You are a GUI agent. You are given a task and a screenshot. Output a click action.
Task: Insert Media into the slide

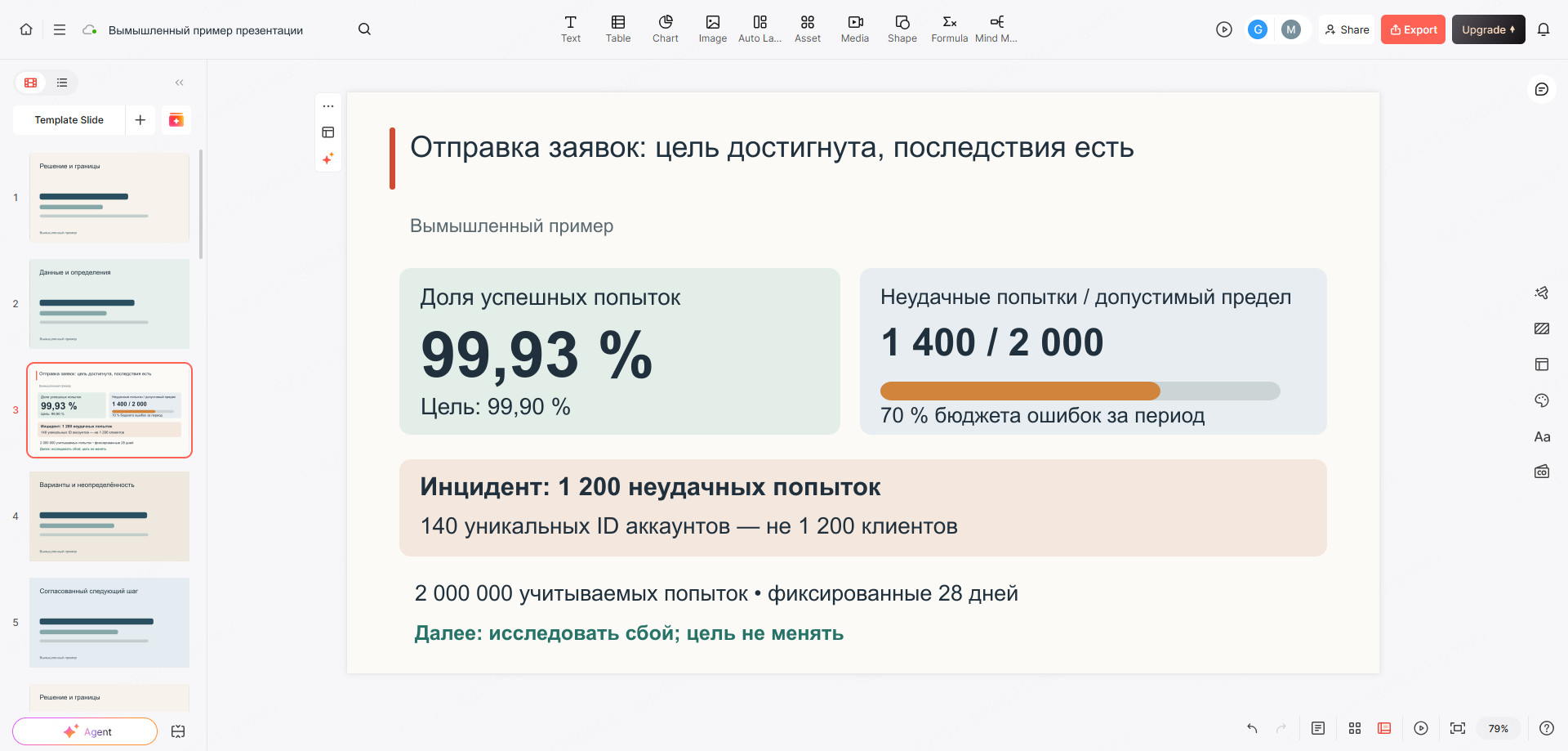pyautogui.click(x=855, y=29)
